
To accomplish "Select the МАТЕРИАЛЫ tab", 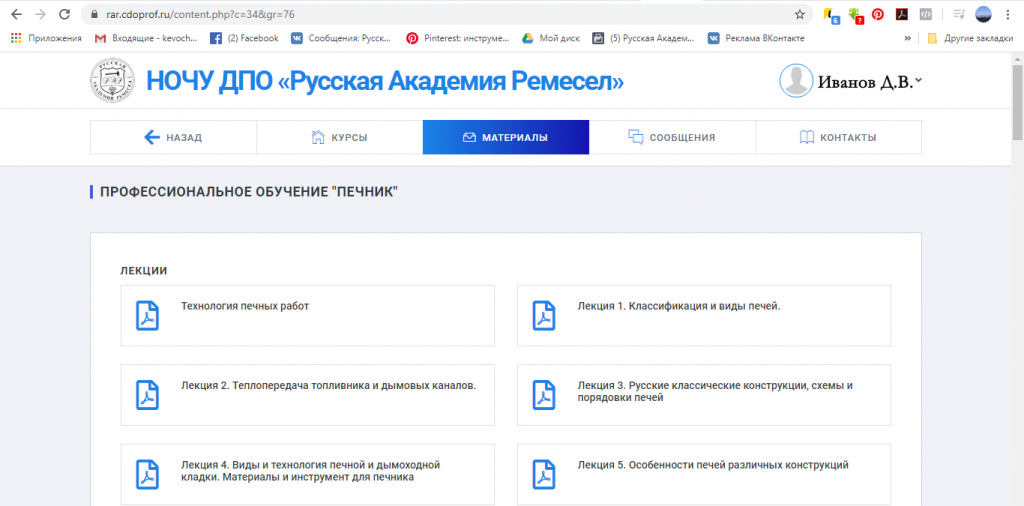I will 506,137.
